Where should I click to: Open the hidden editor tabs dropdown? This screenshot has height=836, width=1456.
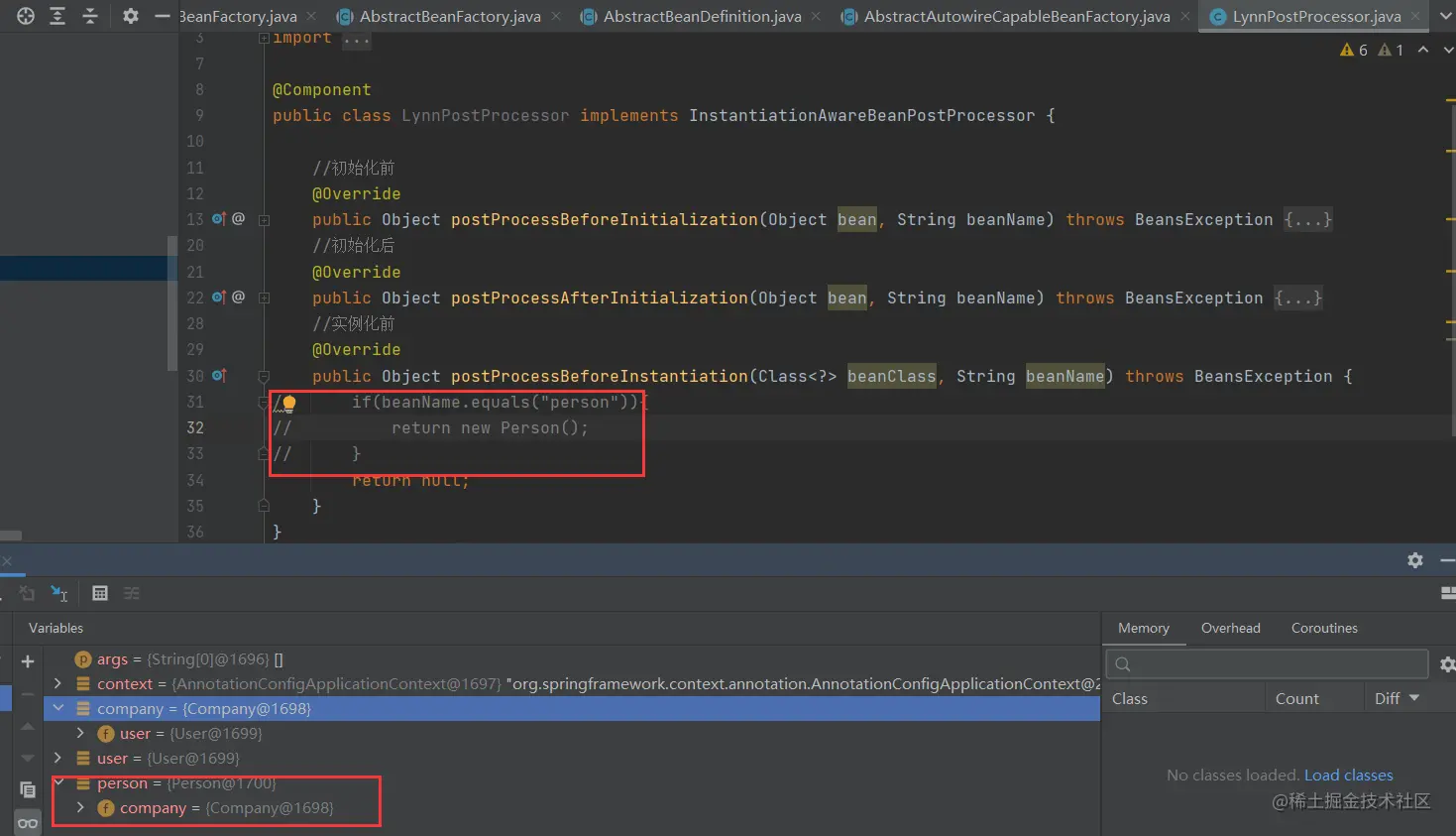1446,16
